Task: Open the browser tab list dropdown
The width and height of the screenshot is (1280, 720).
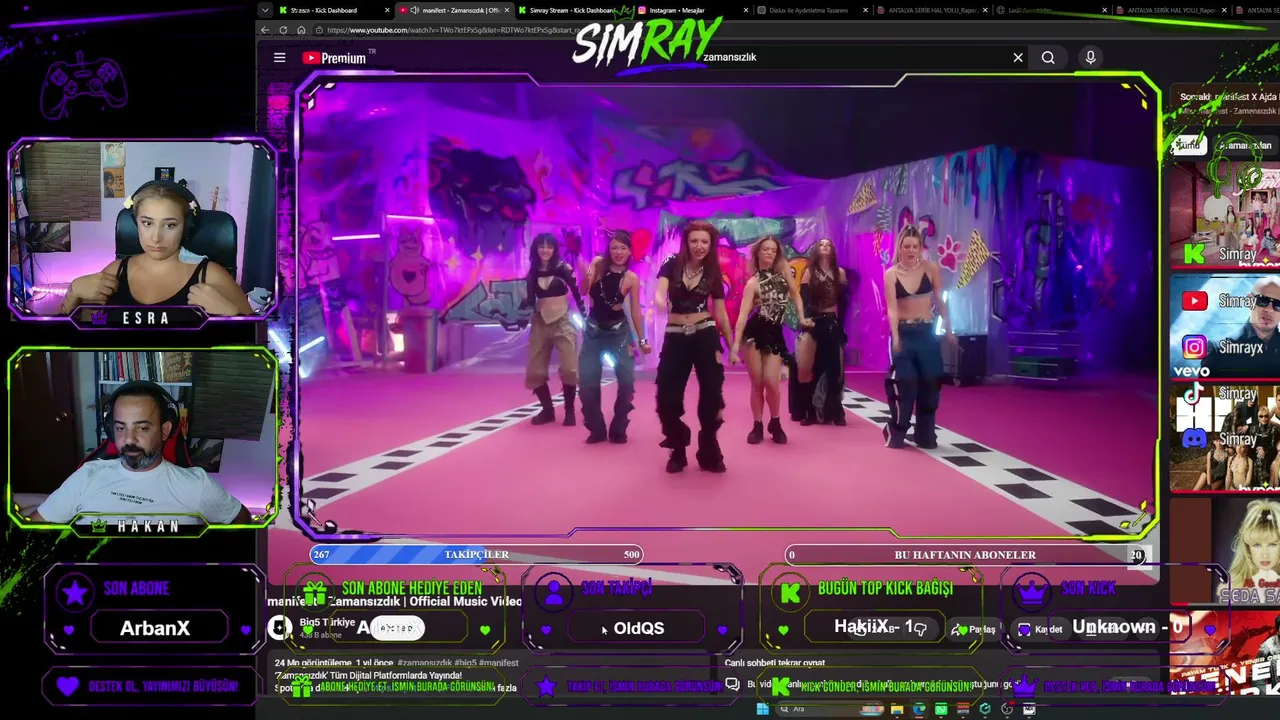Action: click(265, 10)
